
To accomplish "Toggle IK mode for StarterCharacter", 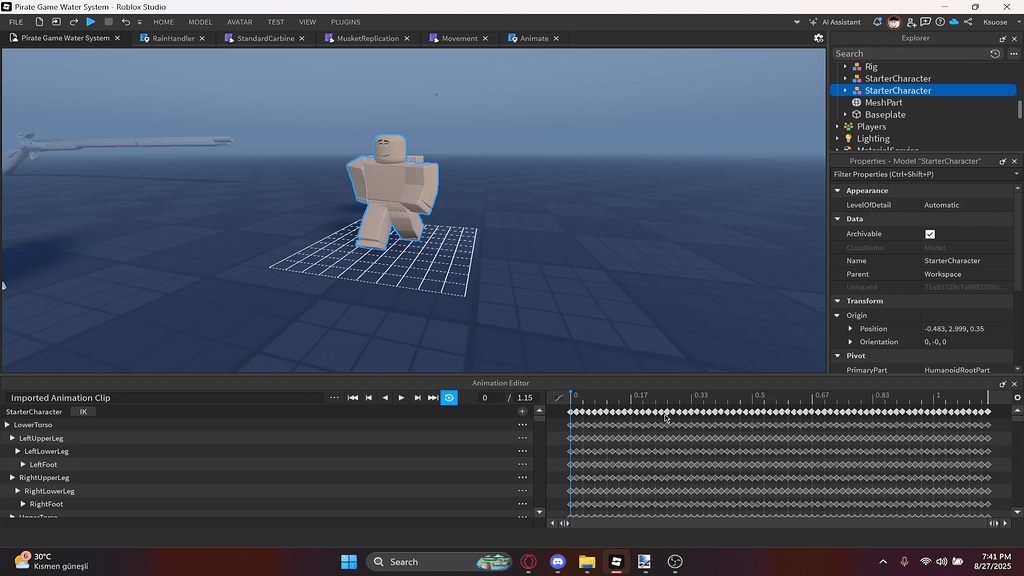I will [x=83, y=411].
